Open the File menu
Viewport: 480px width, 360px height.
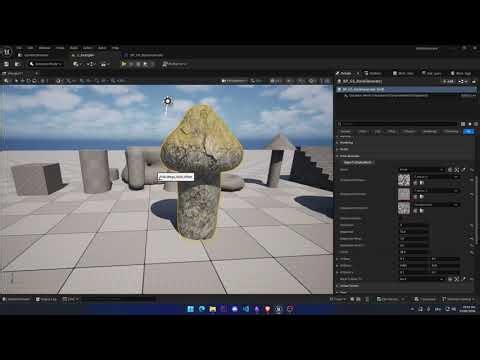[19, 48]
